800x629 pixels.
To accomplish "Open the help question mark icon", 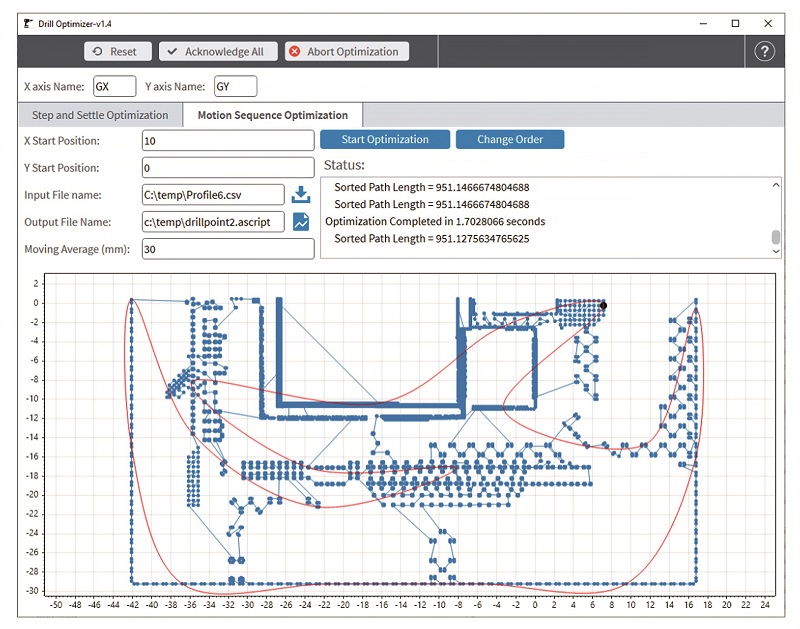I will point(764,52).
